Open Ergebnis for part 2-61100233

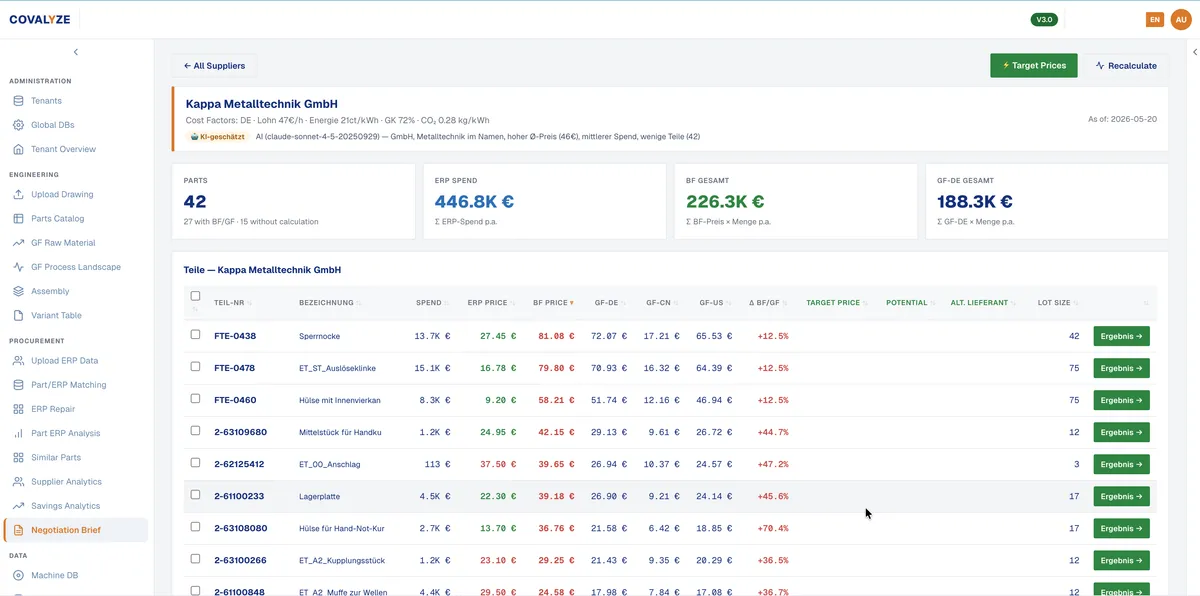(x=1121, y=496)
